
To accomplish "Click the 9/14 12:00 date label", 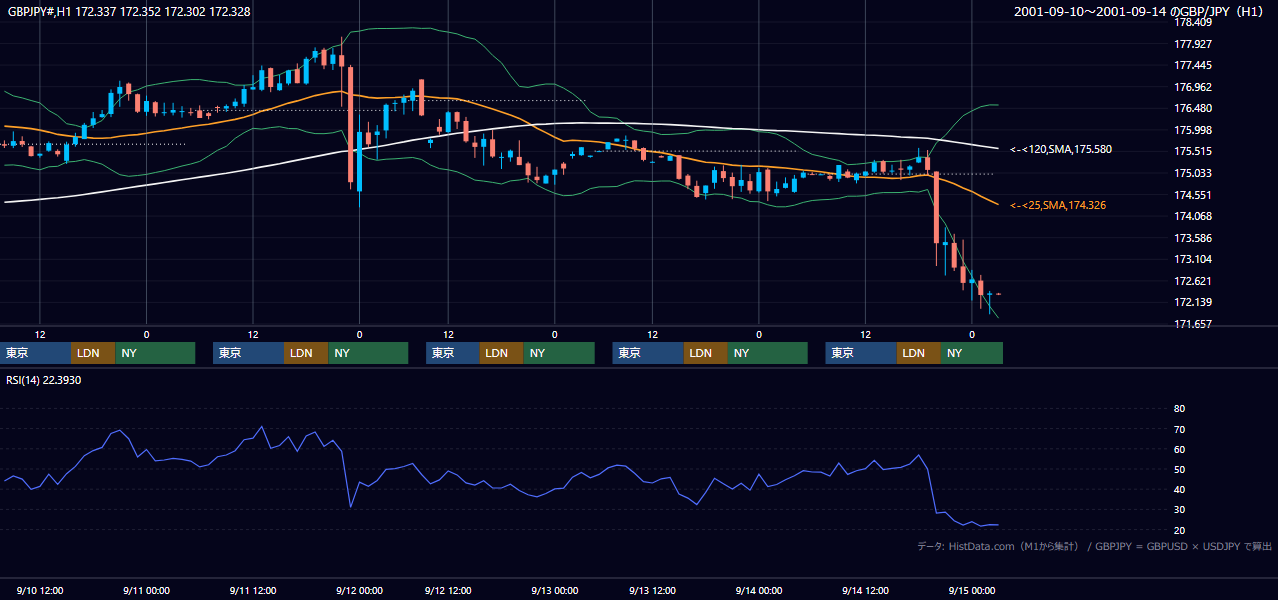I will tap(865, 590).
